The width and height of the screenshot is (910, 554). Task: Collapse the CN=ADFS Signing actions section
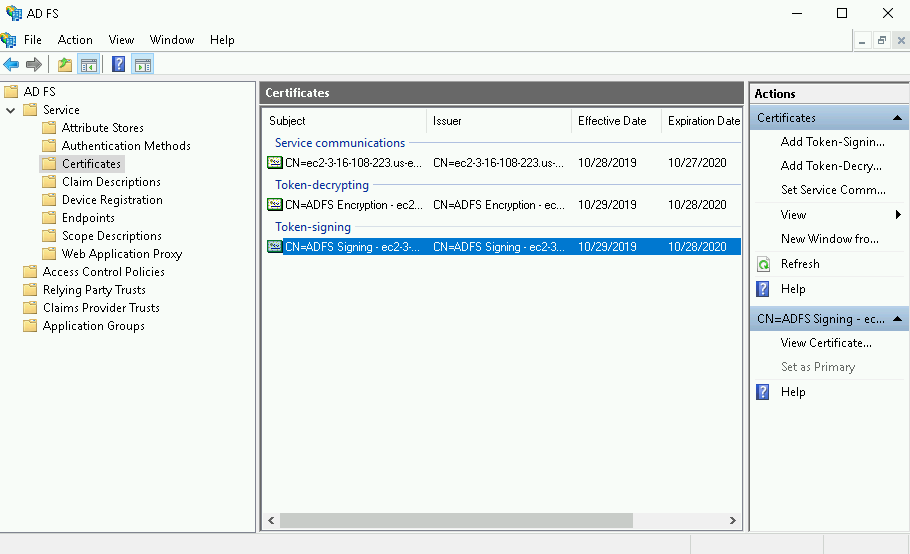[897, 319]
